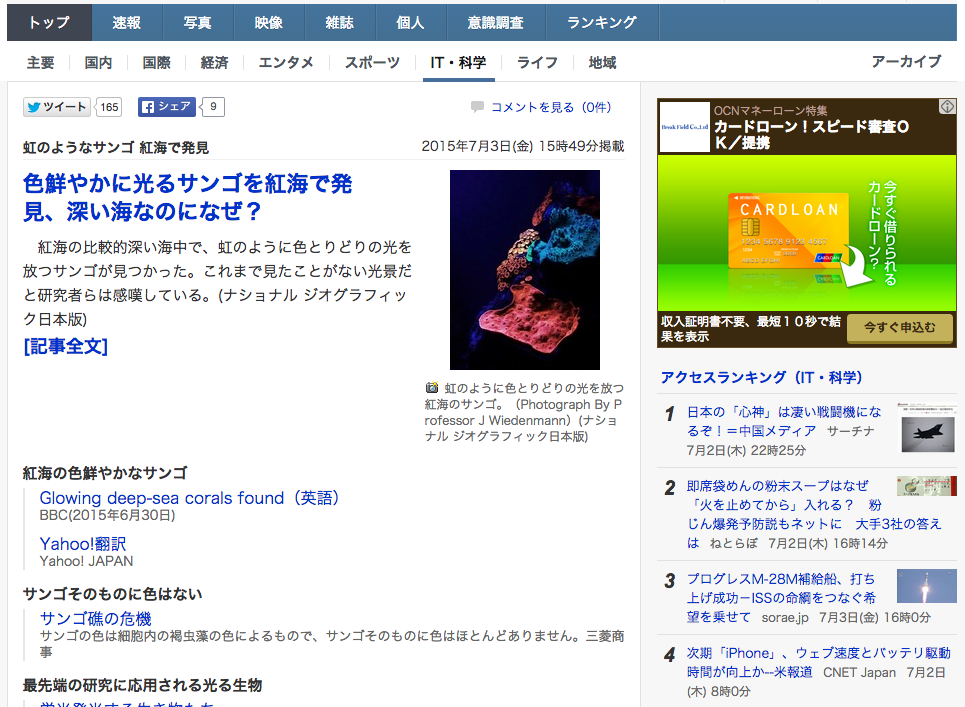Read the full article via 記事全文
Screen dimensions: 965x707
pyautogui.click(x=65, y=346)
